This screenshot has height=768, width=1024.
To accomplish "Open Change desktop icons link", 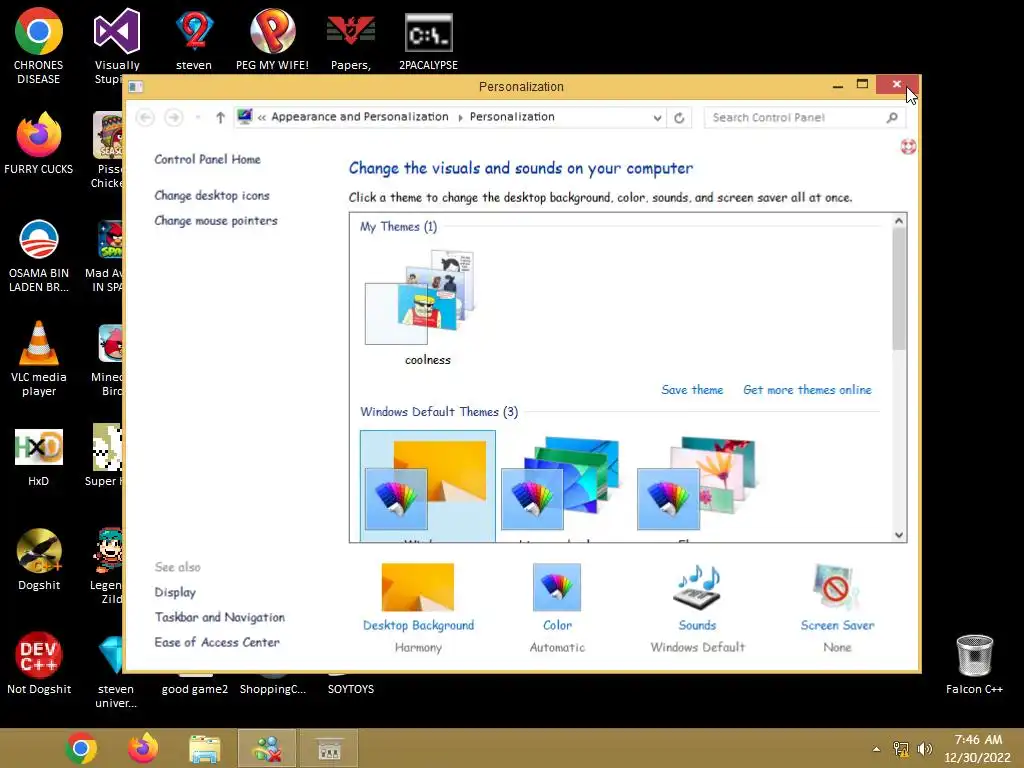I will point(212,195).
